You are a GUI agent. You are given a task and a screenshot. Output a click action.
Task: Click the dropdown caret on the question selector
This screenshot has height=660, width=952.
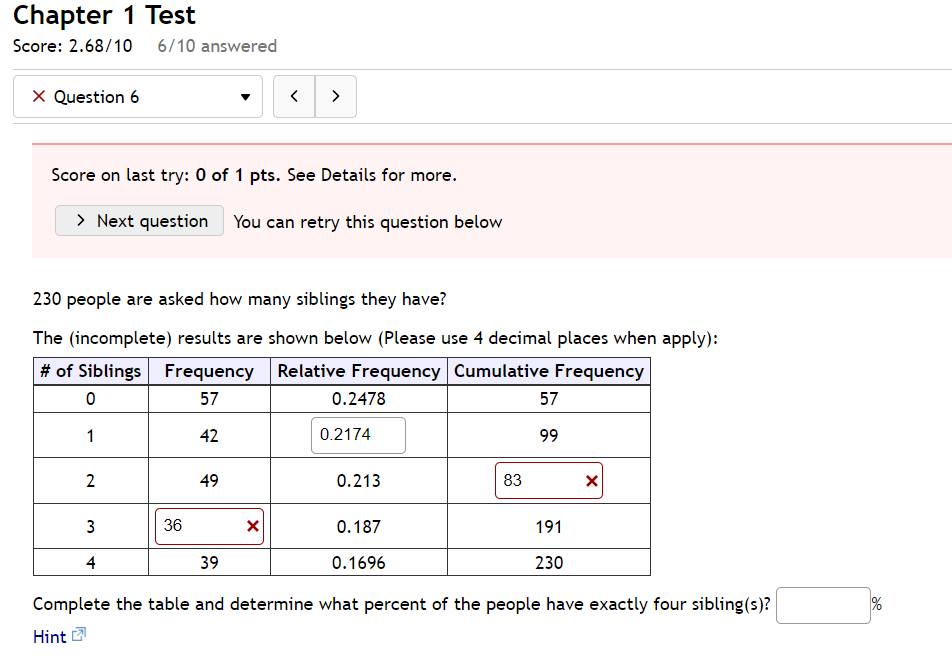pyautogui.click(x=244, y=97)
